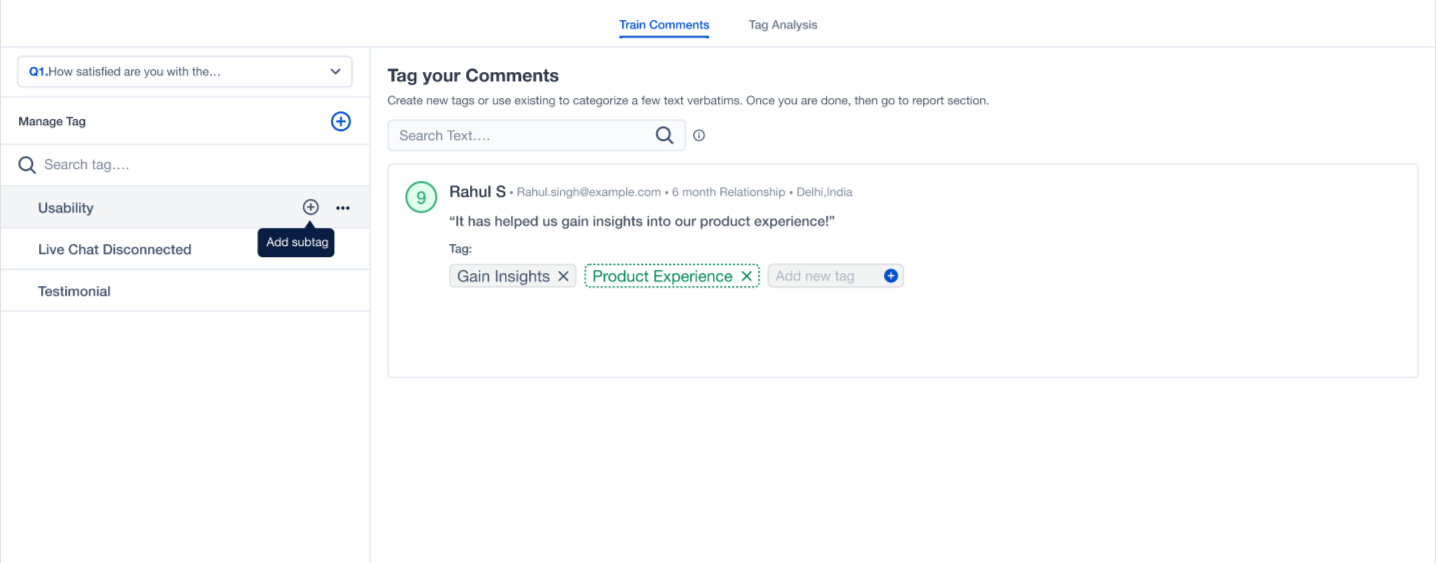Click the magnifier icon in Search tag

point(27,165)
